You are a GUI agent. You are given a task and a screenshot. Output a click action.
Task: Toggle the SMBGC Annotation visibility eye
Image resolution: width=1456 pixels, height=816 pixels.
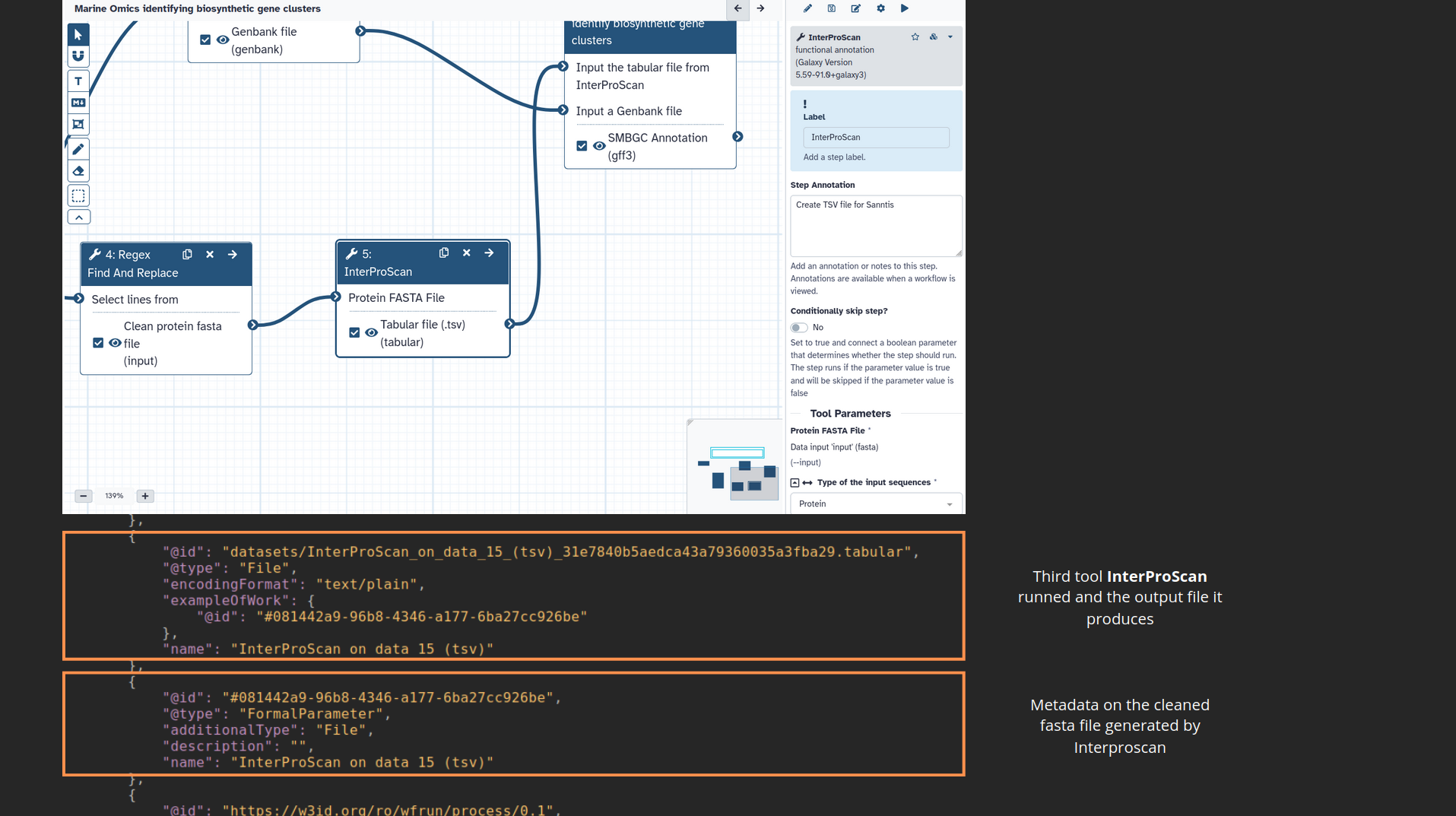[x=599, y=146]
